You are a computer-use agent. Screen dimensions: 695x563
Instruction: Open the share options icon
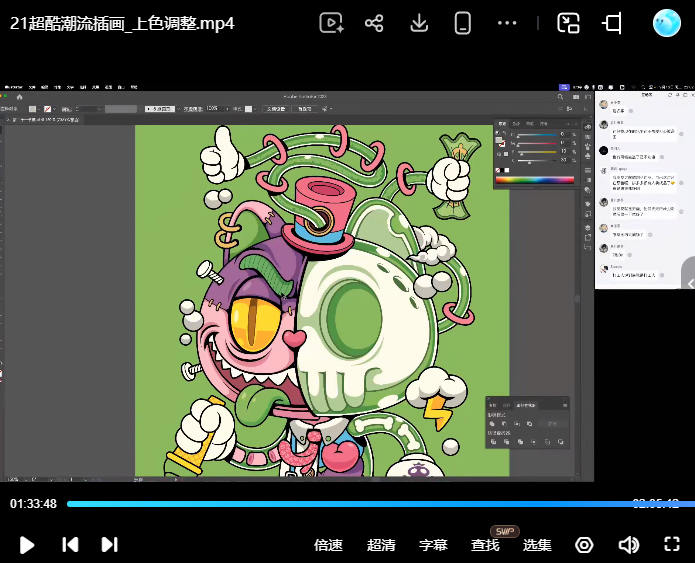[374, 23]
